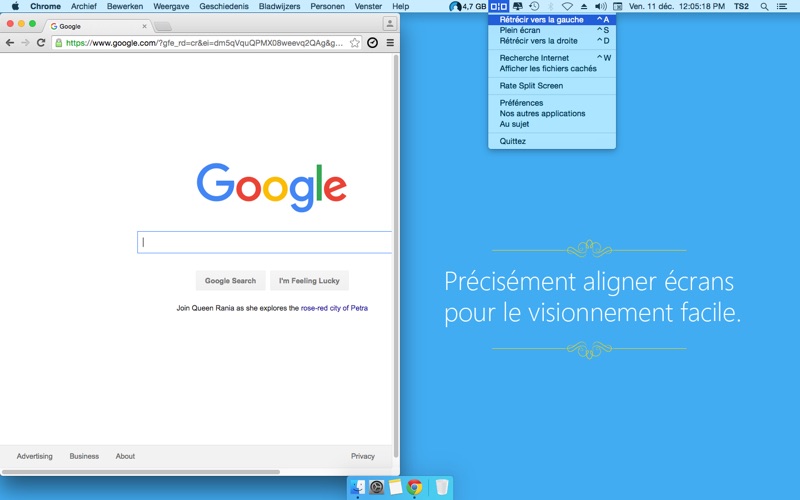The height and width of the screenshot is (500, 800).
Task: Open Finder from the Dock
Action: 358,487
